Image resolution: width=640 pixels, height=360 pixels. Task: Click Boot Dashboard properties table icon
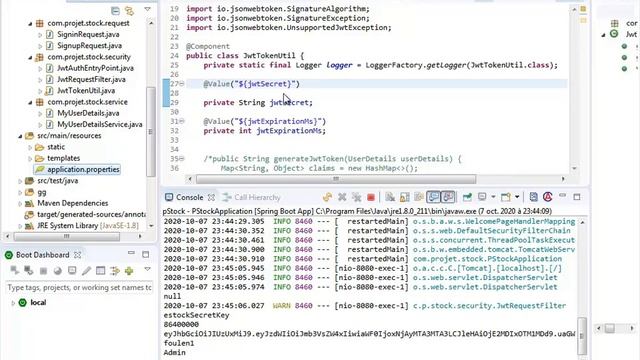click(x=100, y=271)
